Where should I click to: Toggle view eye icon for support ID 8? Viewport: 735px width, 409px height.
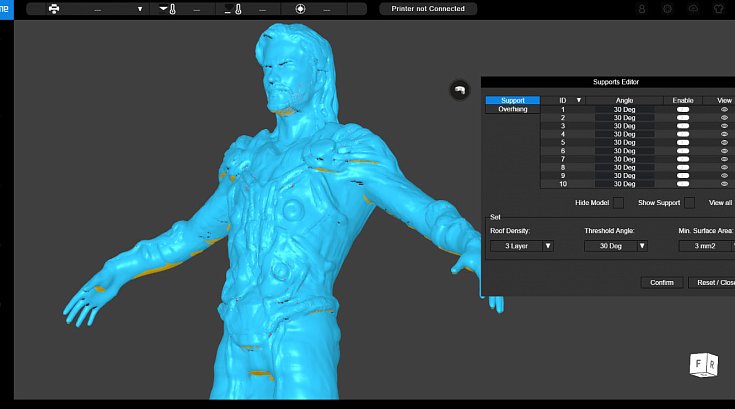(724, 168)
